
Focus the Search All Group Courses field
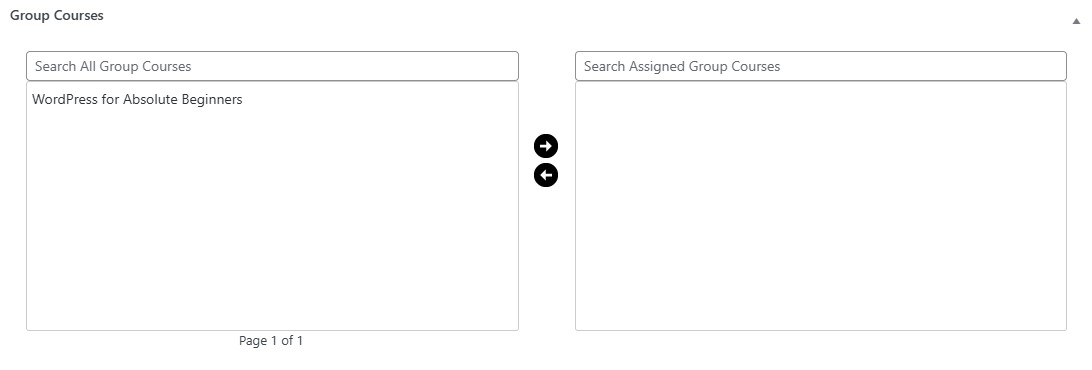pyautogui.click(x=272, y=66)
